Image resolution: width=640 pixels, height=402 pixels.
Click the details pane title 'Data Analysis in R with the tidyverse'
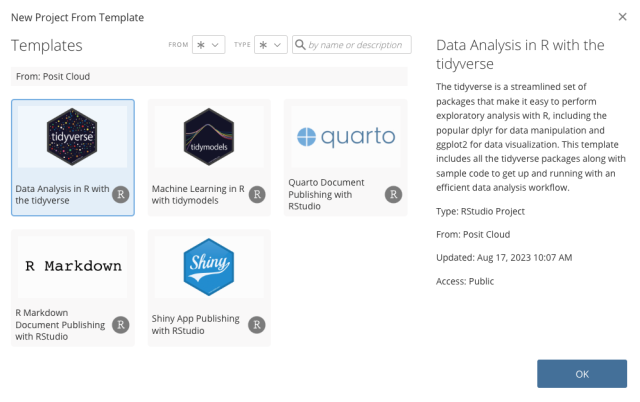pos(520,54)
